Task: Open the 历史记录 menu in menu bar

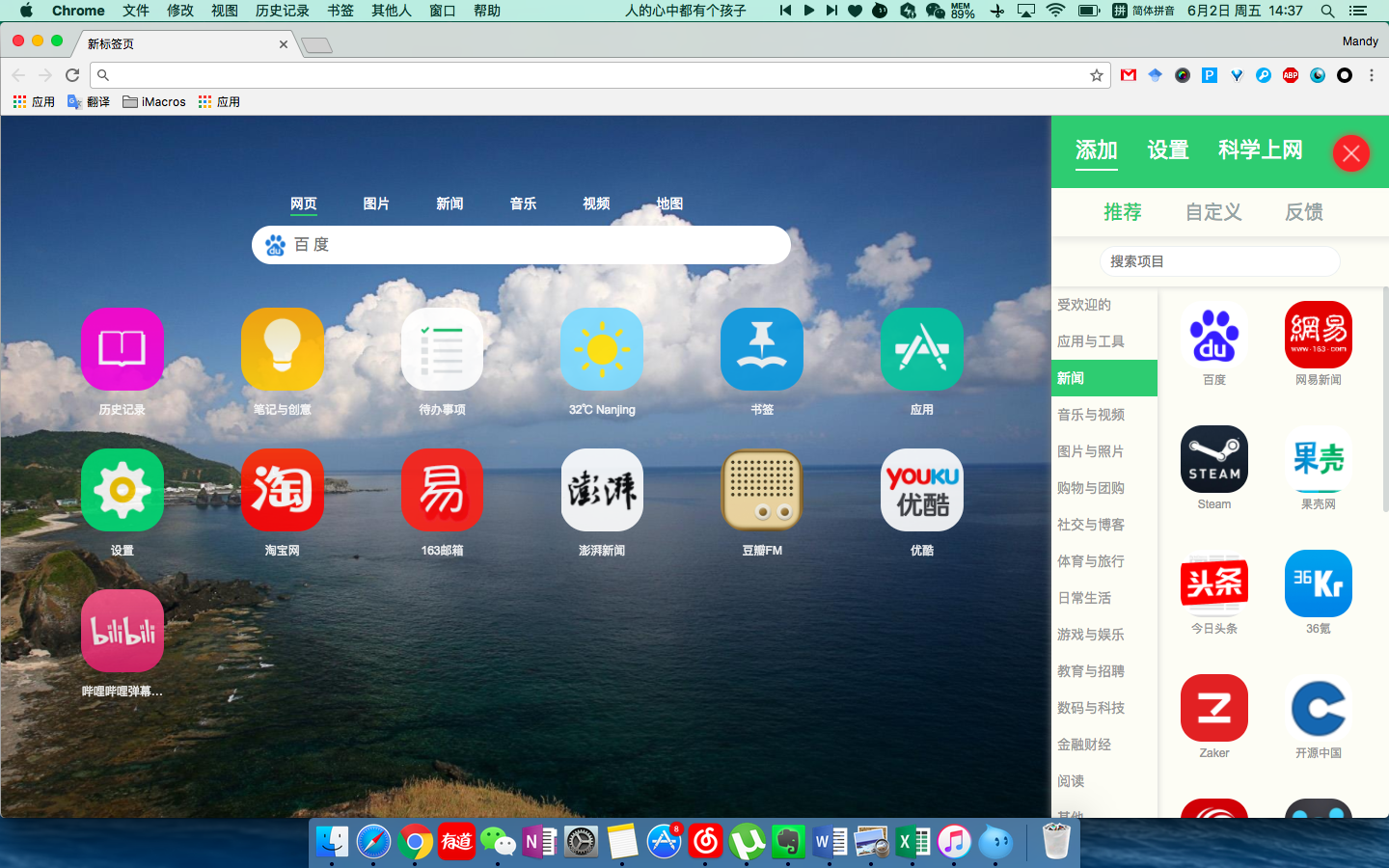Action: click(x=282, y=11)
